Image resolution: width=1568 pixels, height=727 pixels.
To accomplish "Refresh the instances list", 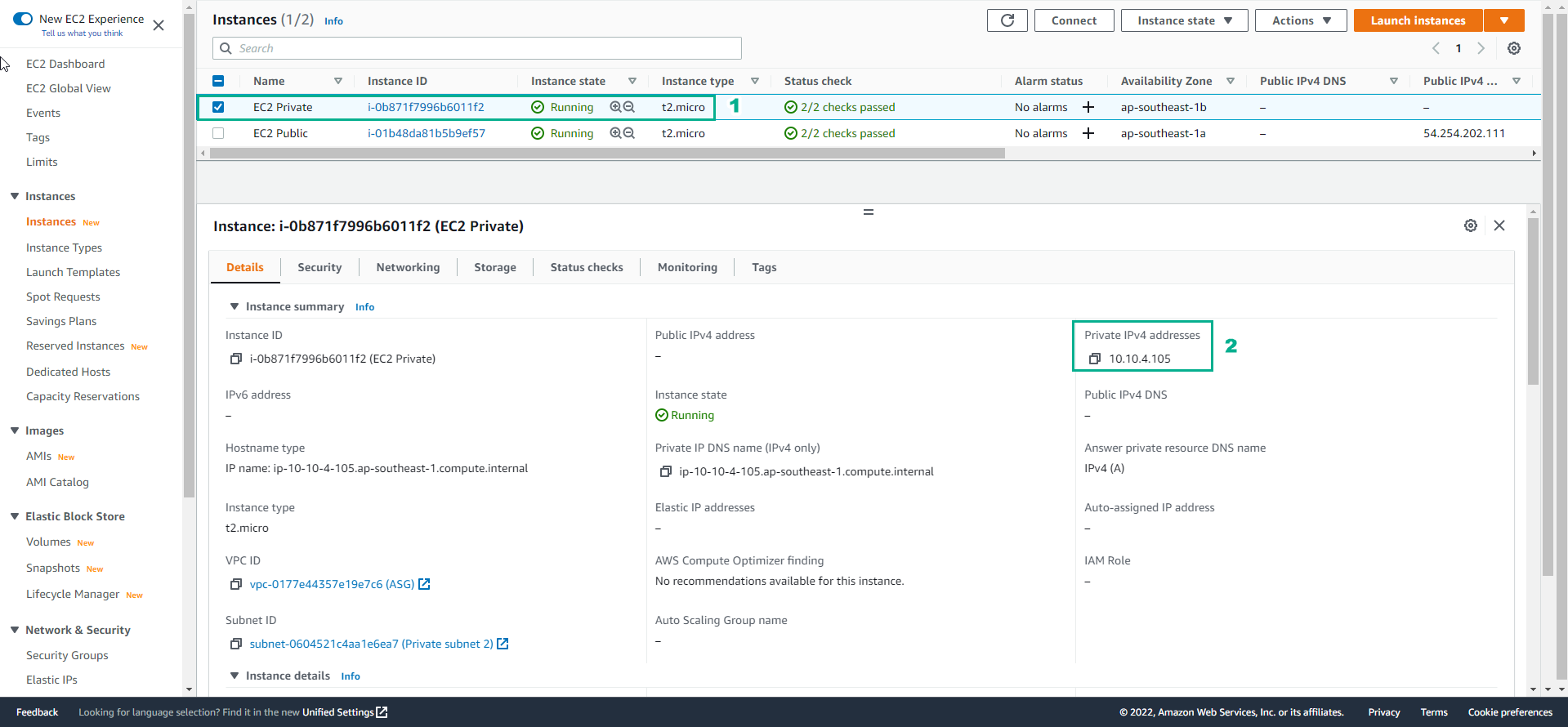I will [x=1007, y=20].
